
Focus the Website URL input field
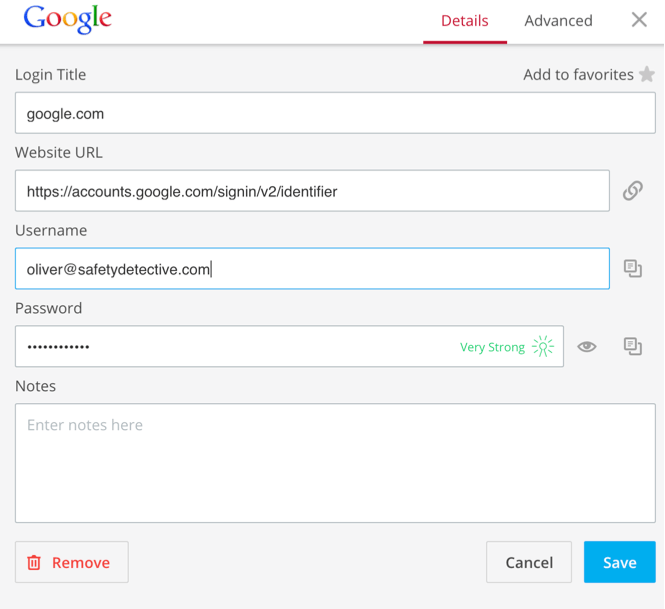(312, 191)
